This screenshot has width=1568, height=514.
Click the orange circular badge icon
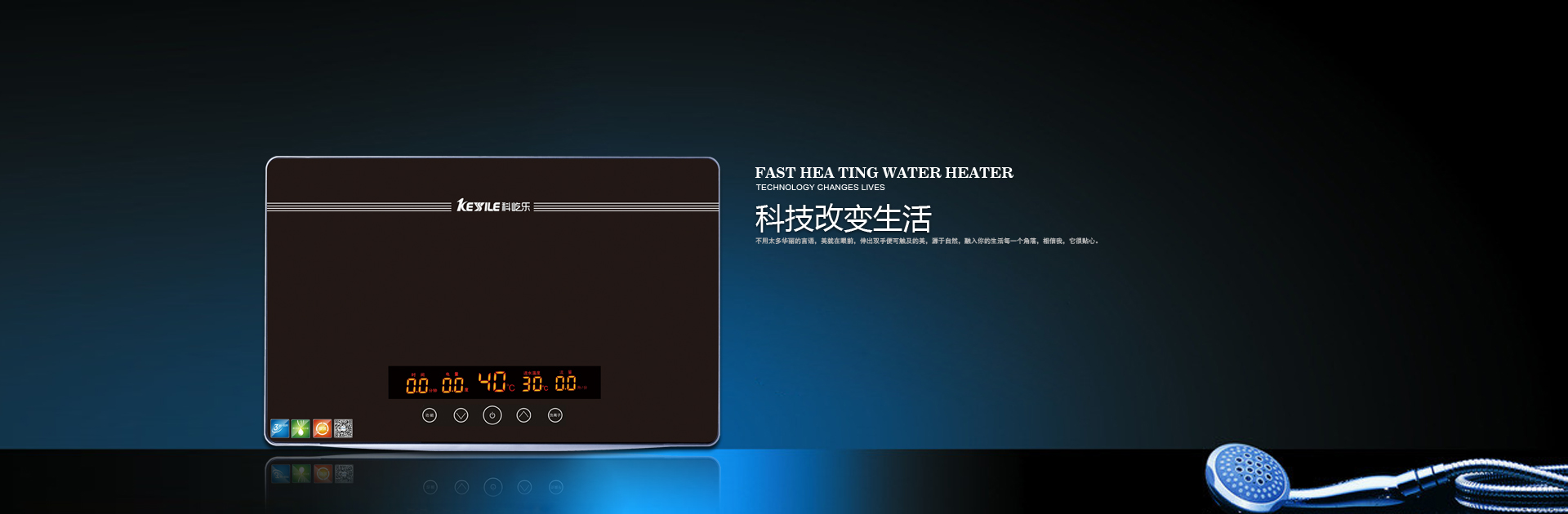322,428
